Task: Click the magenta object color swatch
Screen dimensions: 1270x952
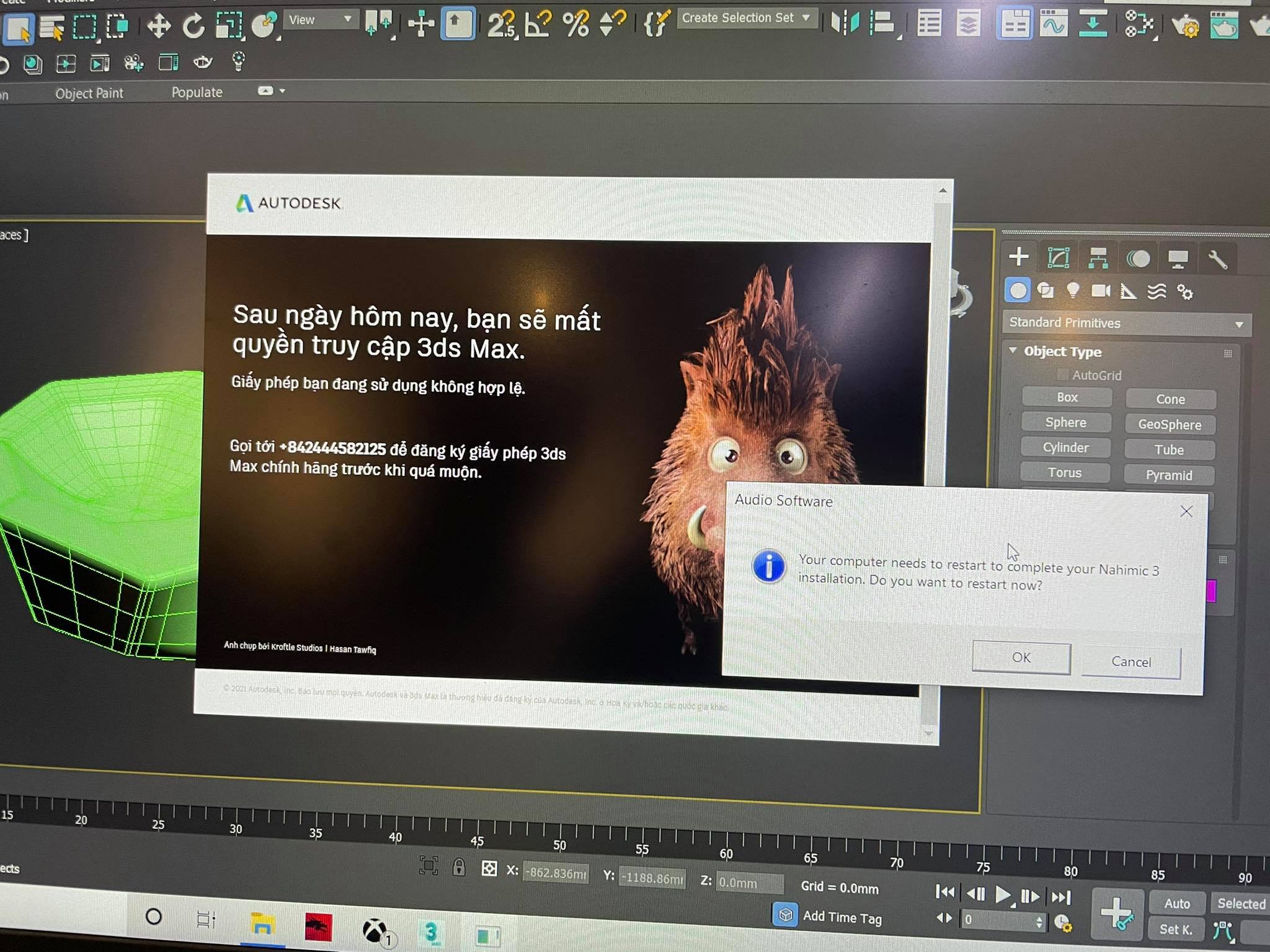Action: [x=1212, y=591]
